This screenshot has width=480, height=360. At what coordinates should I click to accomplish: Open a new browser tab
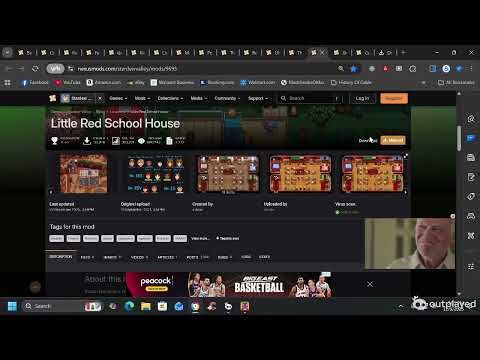(403, 52)
